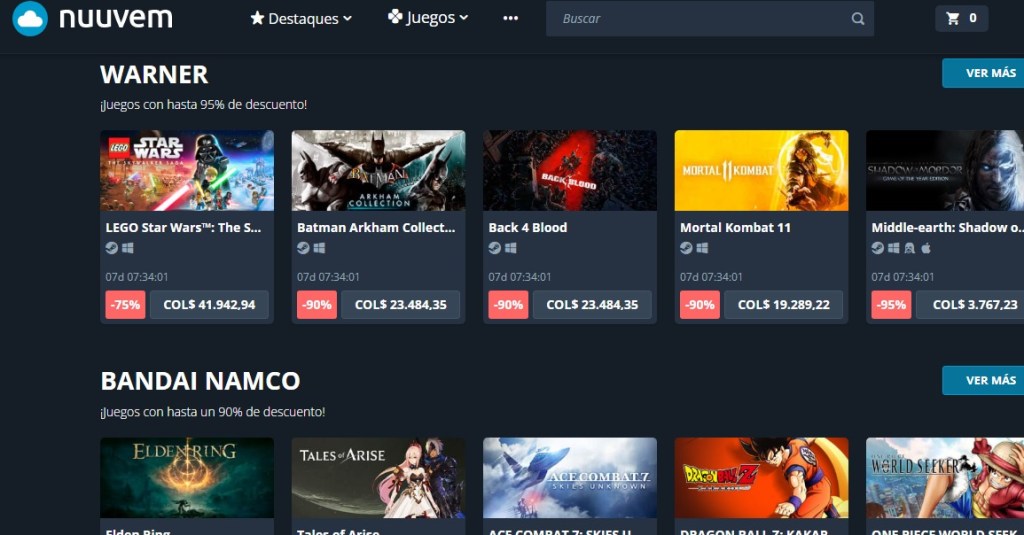Click the three-dots more menu icon
The image size is (1024, 535).
(511, 18)
